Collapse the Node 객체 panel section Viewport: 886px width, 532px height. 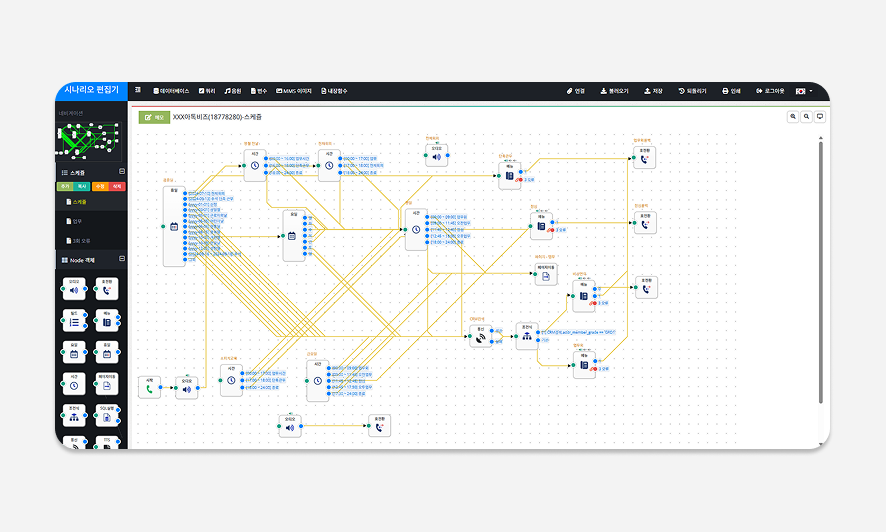pyautogui.click(x=122, y=259)
